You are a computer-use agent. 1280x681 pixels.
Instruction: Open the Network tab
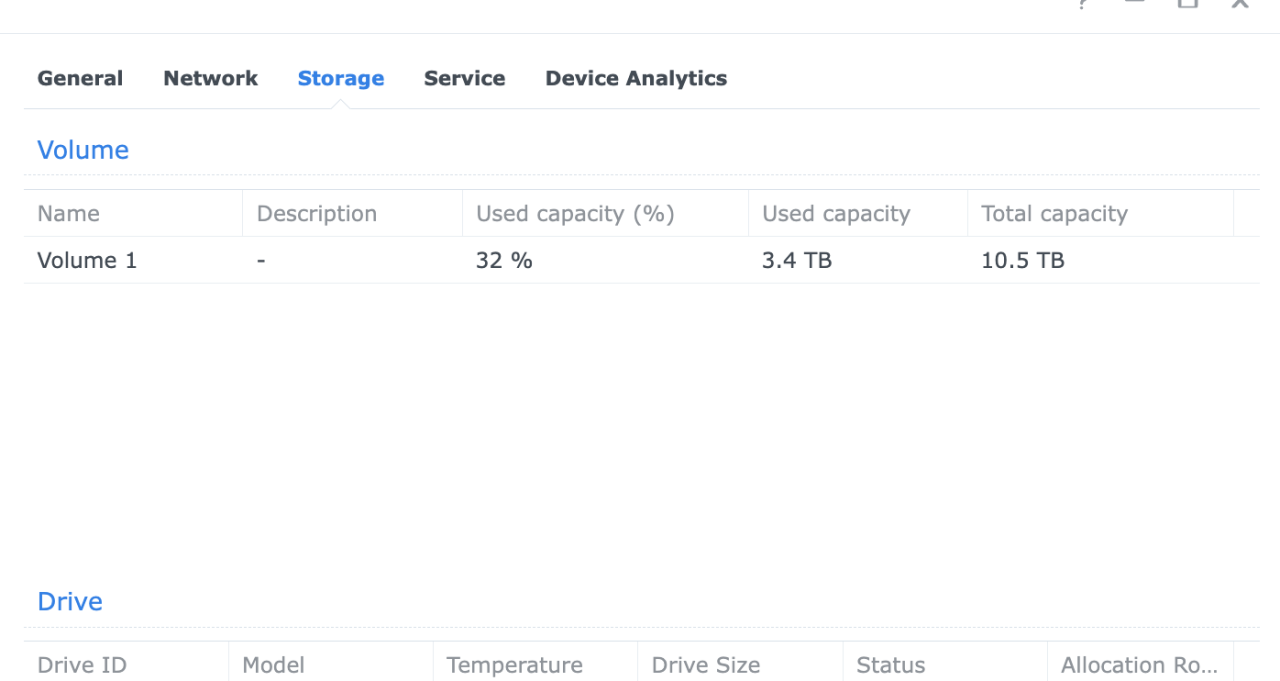(x=210, y=78)
